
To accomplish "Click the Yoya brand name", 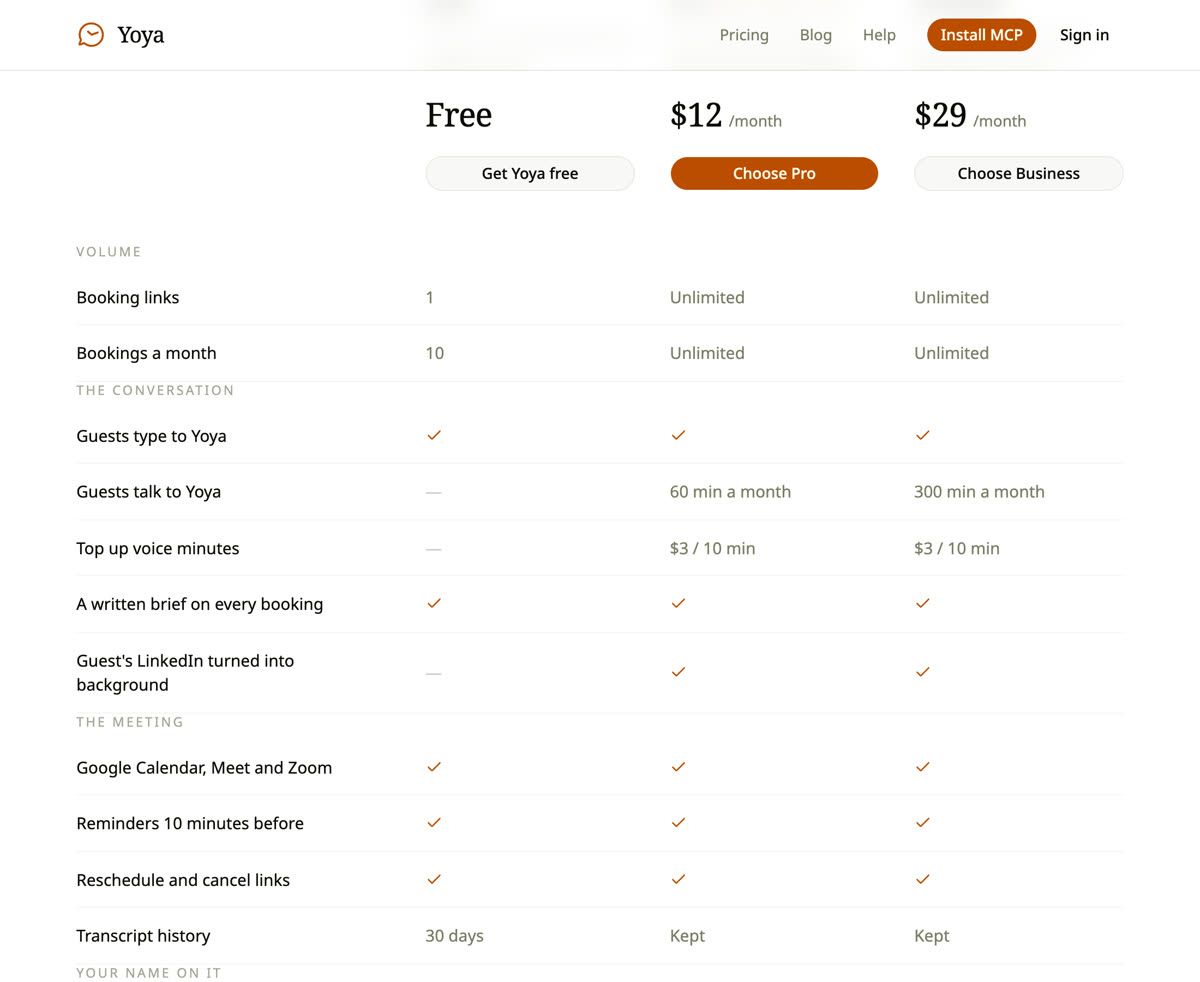I will point(141,35).
